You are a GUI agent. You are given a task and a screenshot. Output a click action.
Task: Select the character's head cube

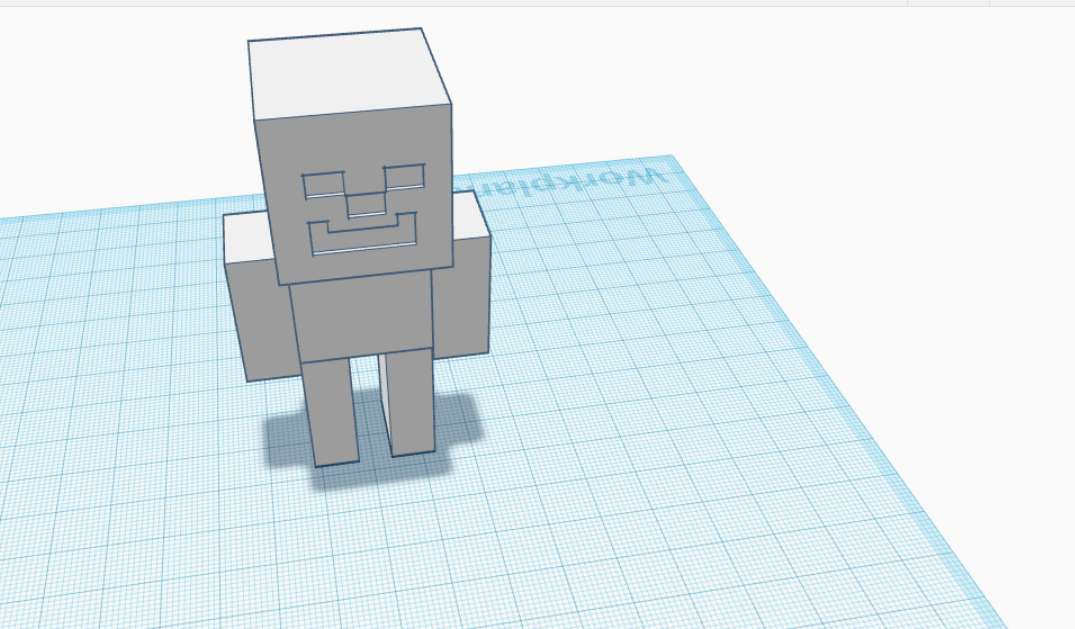(350, 140)
